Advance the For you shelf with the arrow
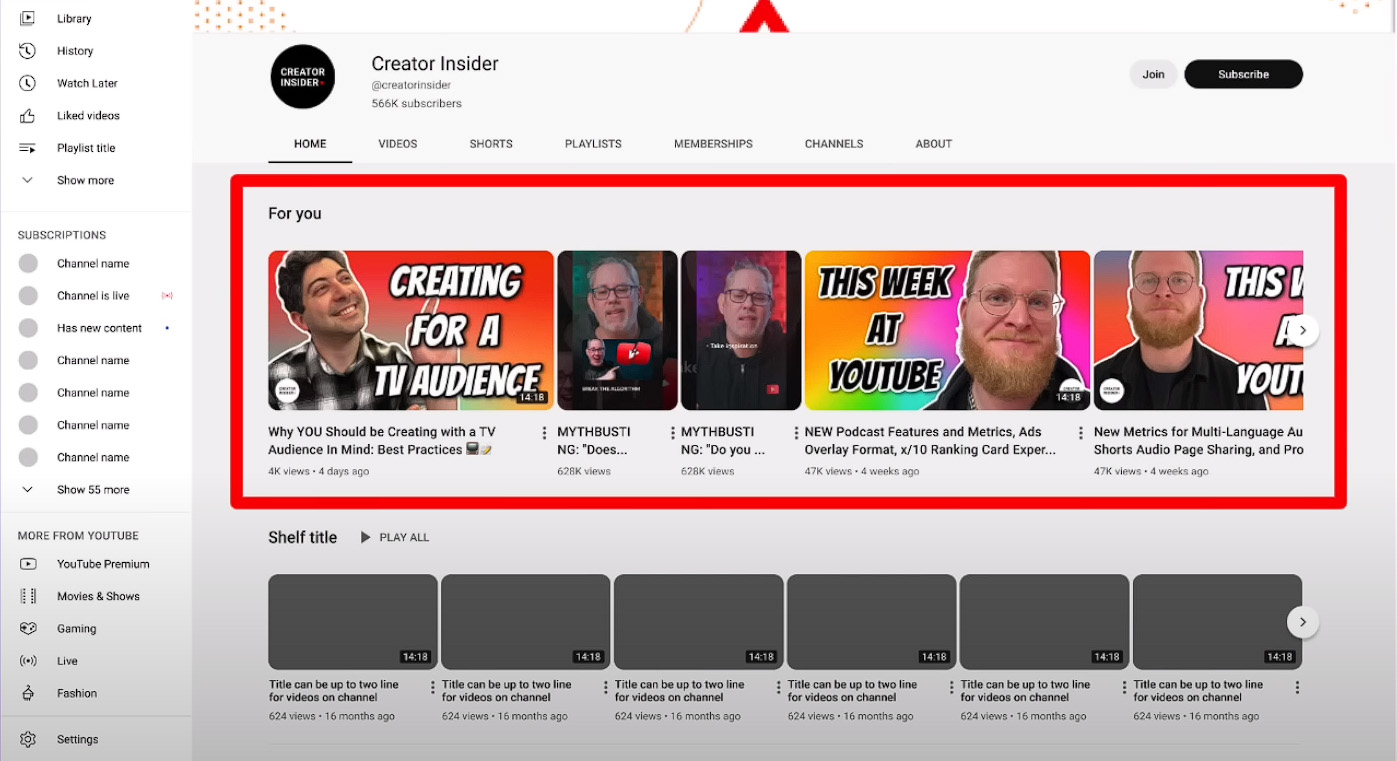Screen dimensions: 1397x761 pyautogui.click(x=1302, y=330)
